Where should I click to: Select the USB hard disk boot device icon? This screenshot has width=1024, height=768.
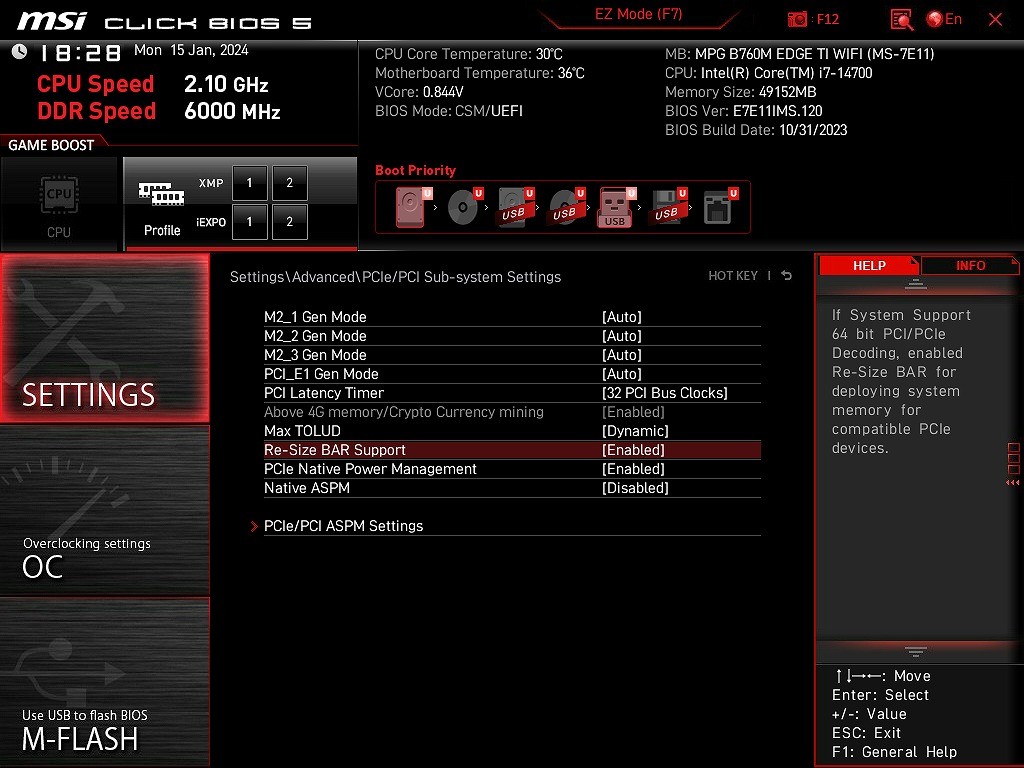click(515, 206)
